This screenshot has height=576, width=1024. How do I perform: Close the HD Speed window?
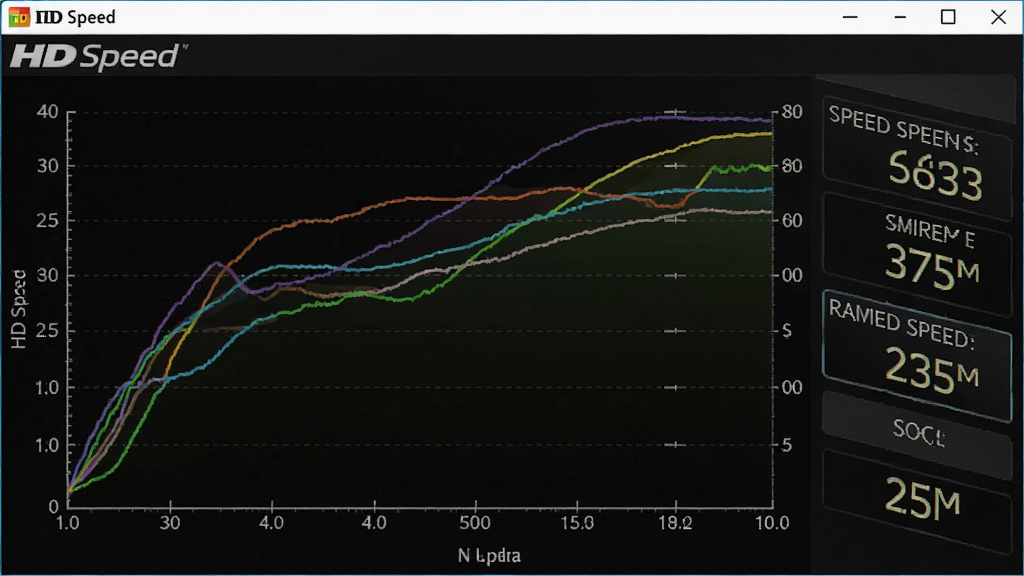pos(999,17)
